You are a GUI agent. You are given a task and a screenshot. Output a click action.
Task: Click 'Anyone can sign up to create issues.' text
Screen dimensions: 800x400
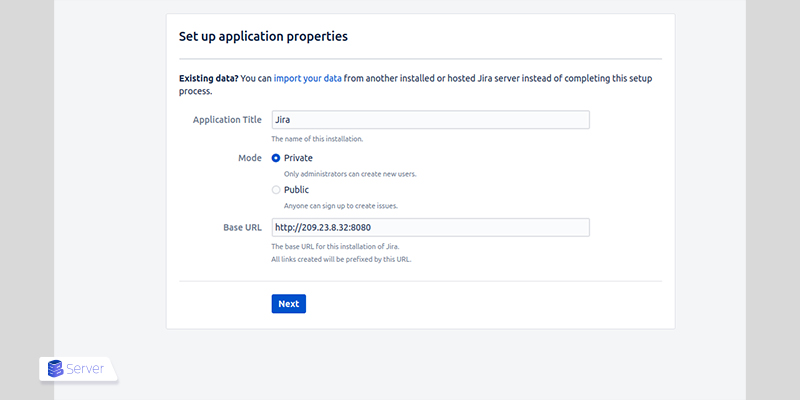[341, 206]
